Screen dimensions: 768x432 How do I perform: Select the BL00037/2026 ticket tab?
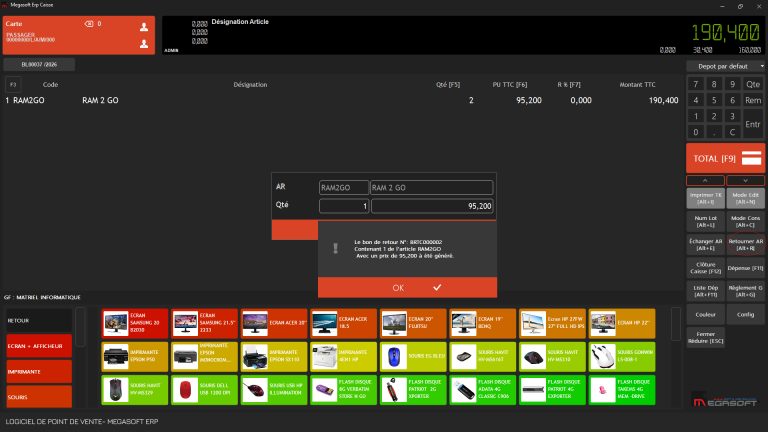point(39,64)
